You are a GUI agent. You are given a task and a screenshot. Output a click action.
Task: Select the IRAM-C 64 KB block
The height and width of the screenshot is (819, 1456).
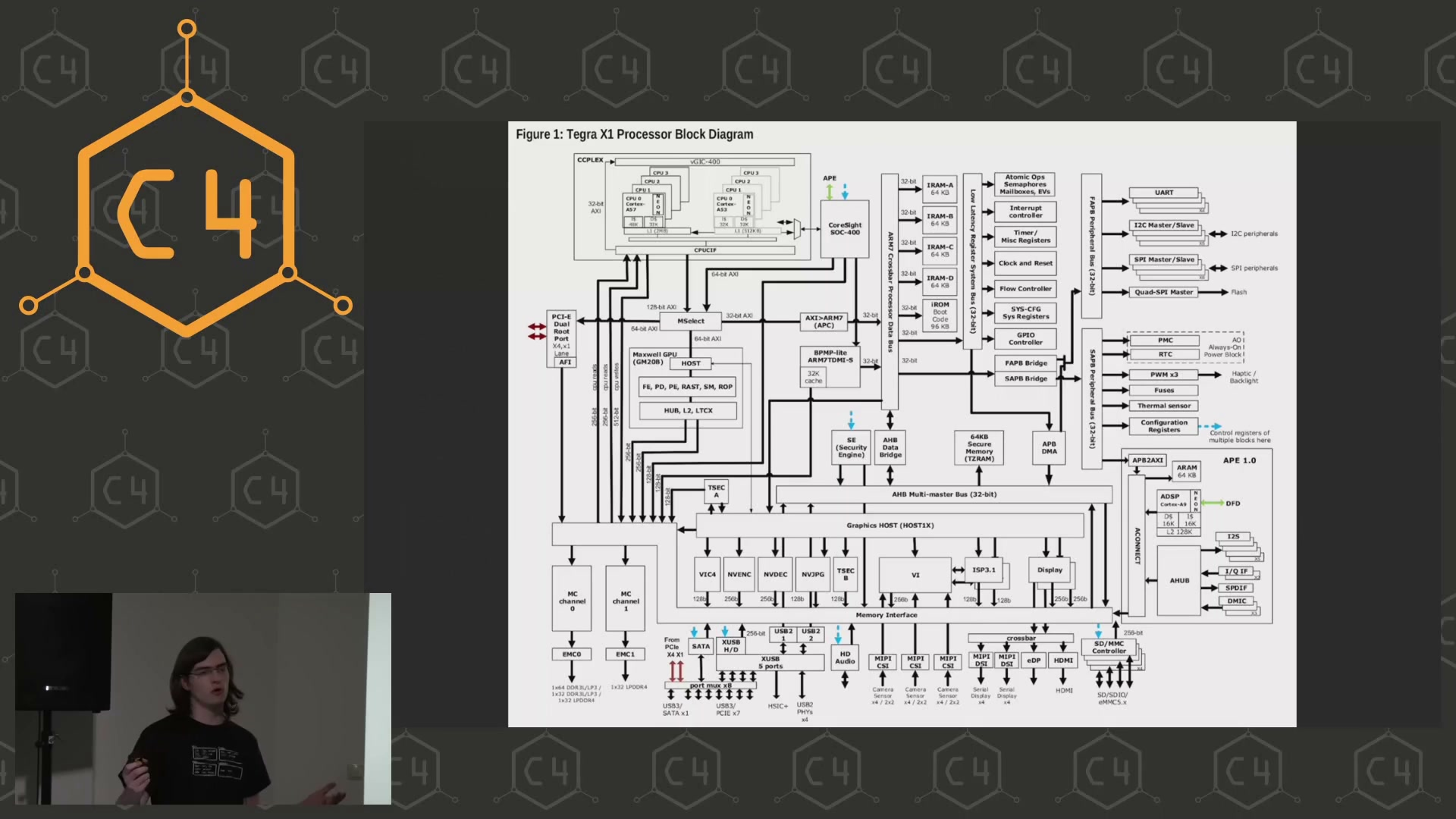coord(940,251)
